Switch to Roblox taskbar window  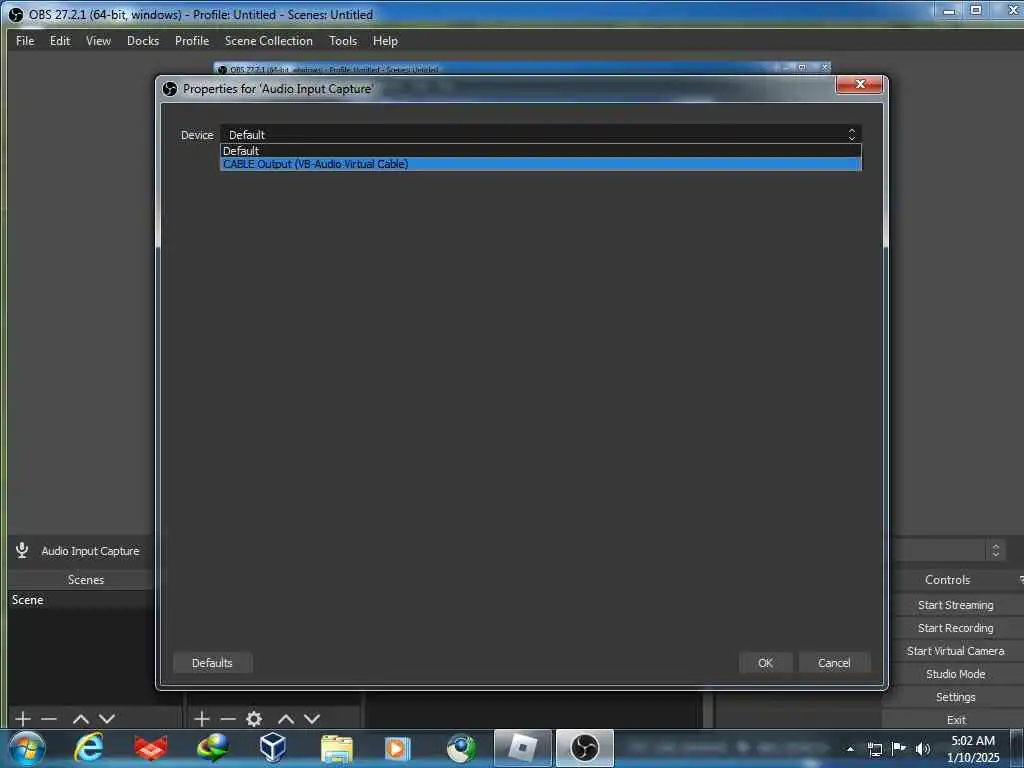(522, 748)
